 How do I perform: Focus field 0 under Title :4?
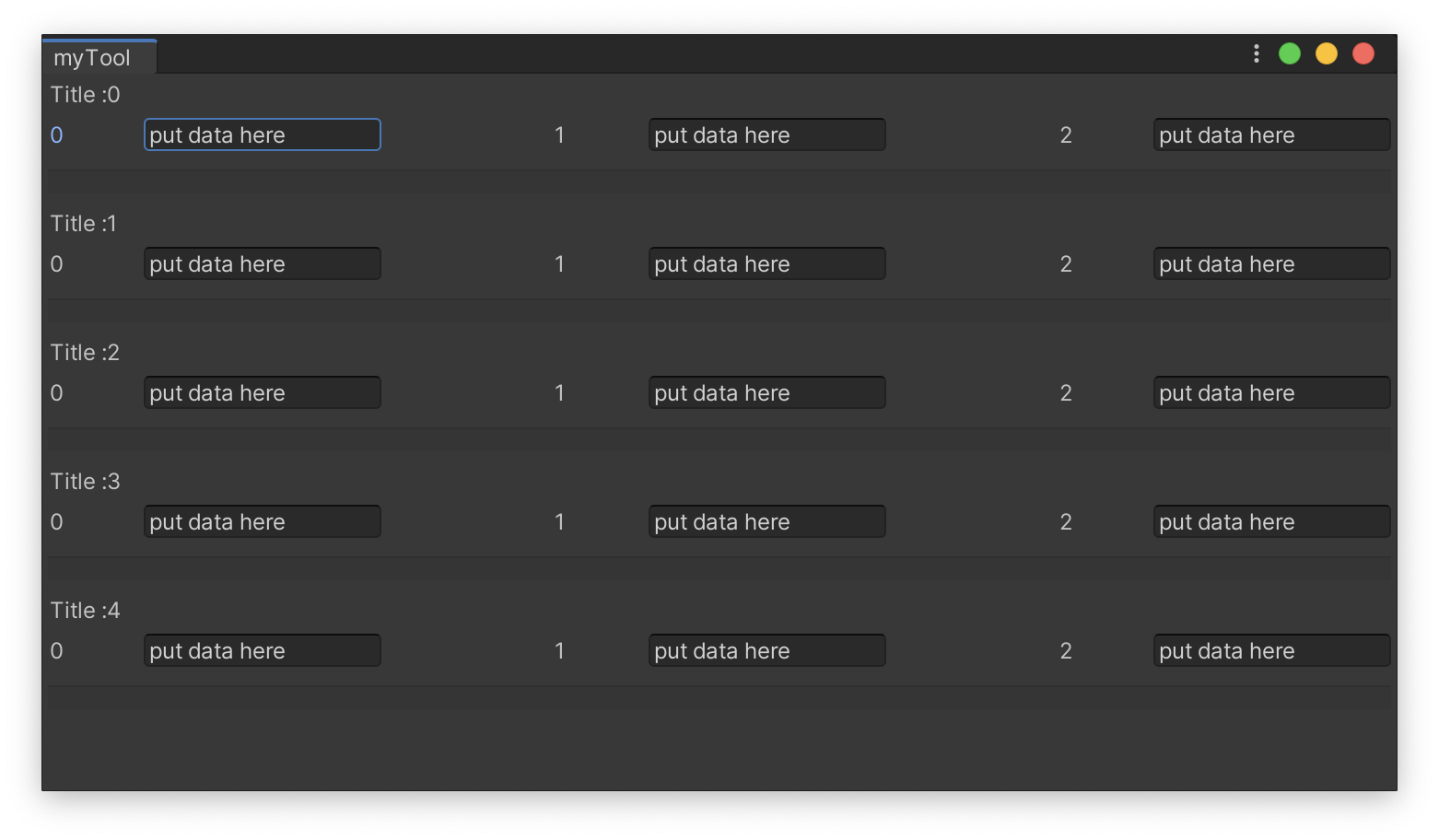263,650
